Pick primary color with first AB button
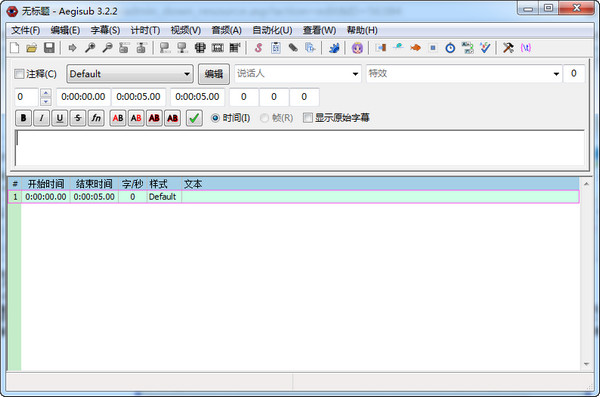 (x=118, y=118)
